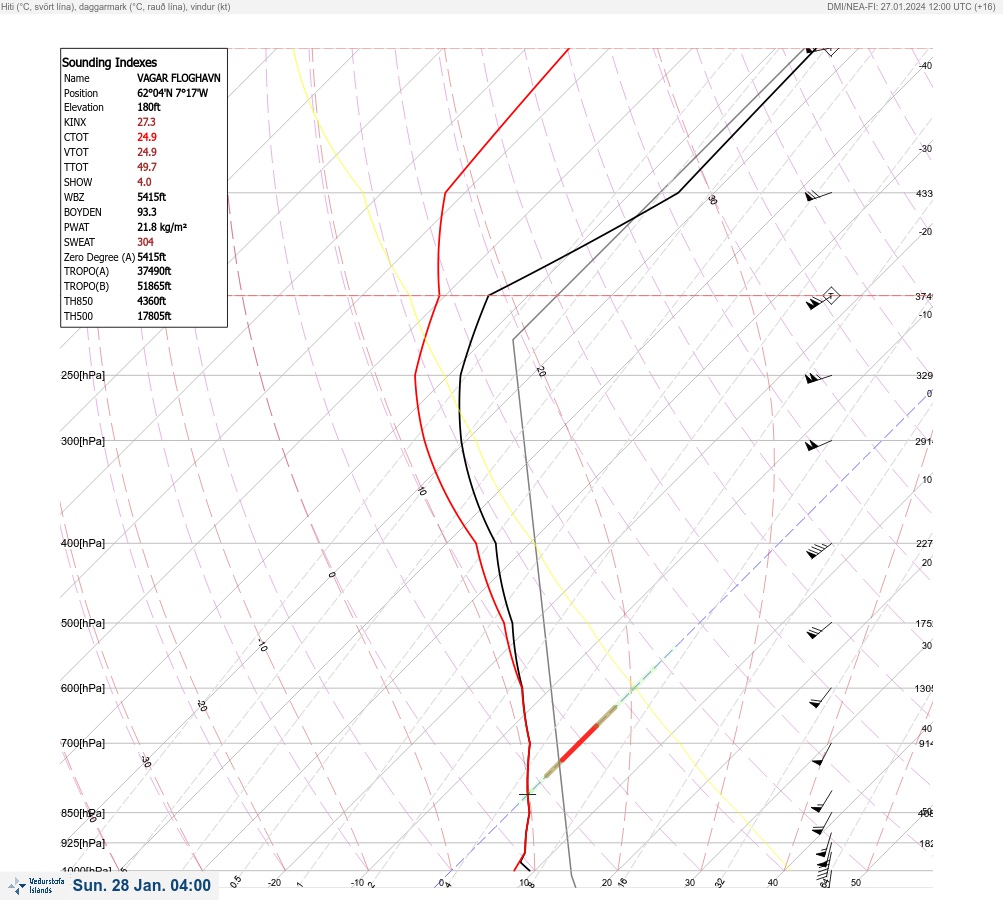Click the wind barb at 250 hPa
1003x900 pixels.
[x=818, y=377]
